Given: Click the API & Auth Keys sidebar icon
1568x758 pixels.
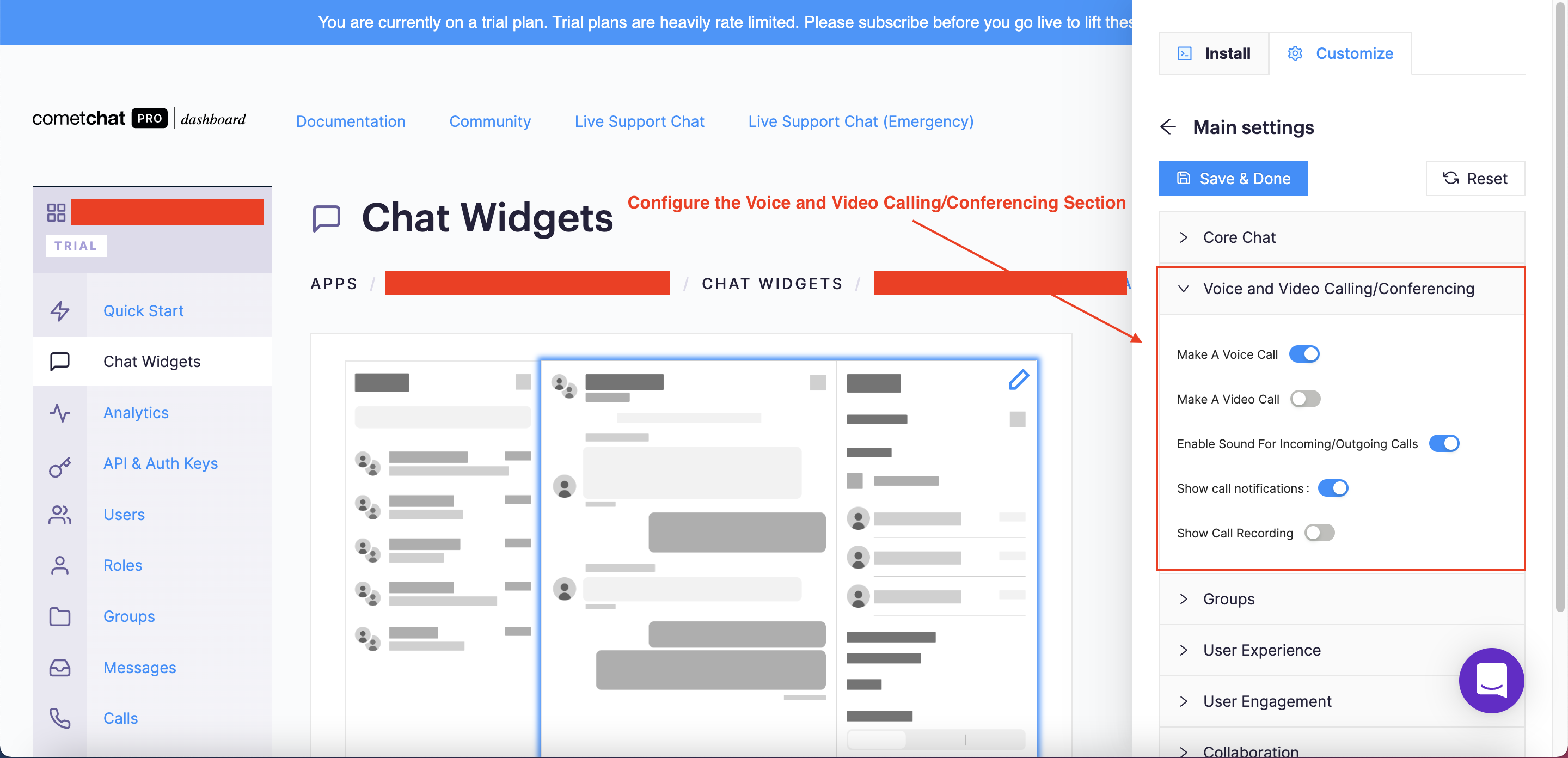Looking at the screenshot, I should (x=60, y=463).
